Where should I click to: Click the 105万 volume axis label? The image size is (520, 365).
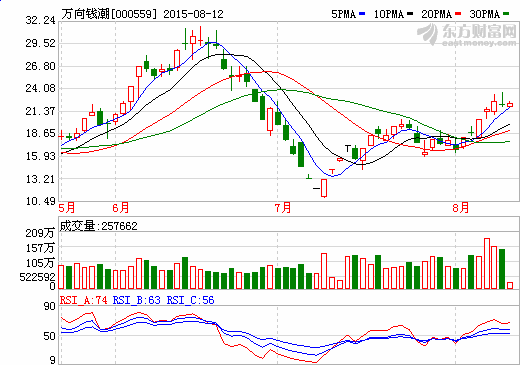pos(40,263)
